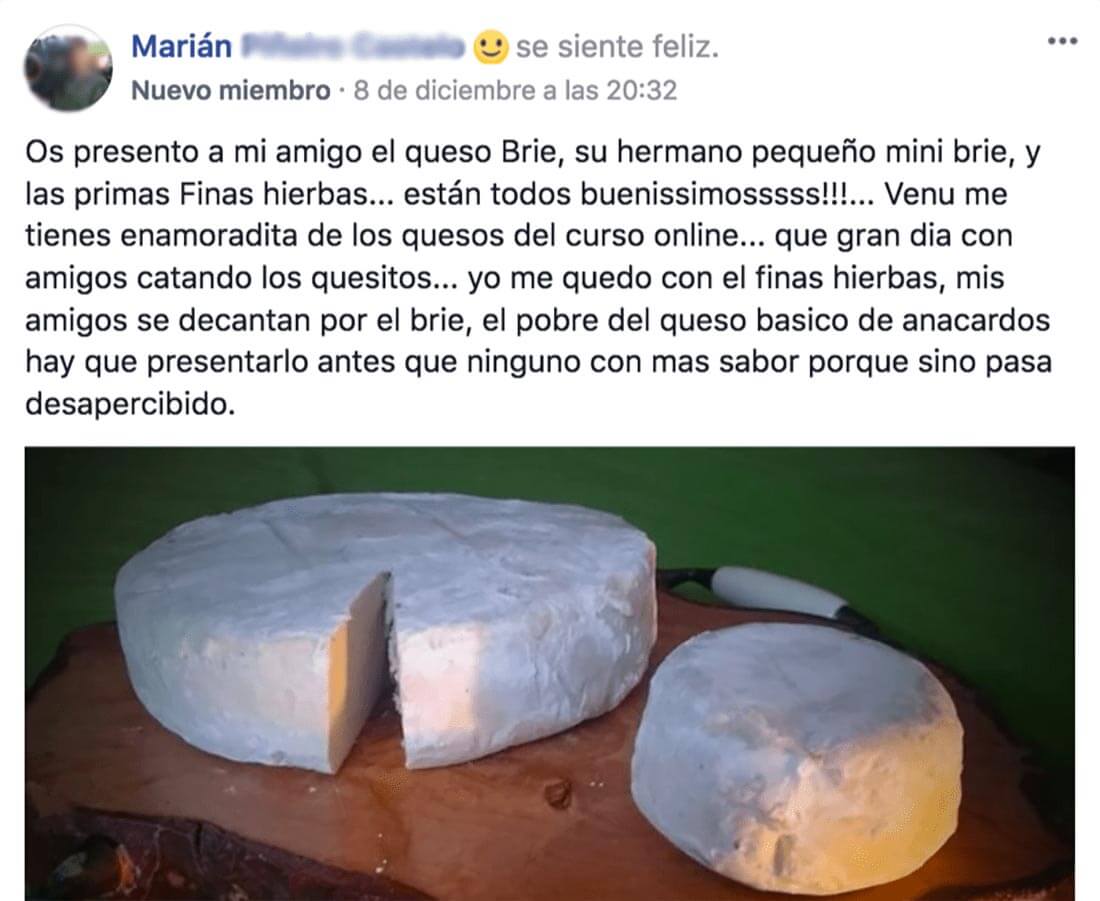This screenshot has width=1100, height=901.
Task: Click the "se siente feliz." feeling text
Action: pos(617,47)
